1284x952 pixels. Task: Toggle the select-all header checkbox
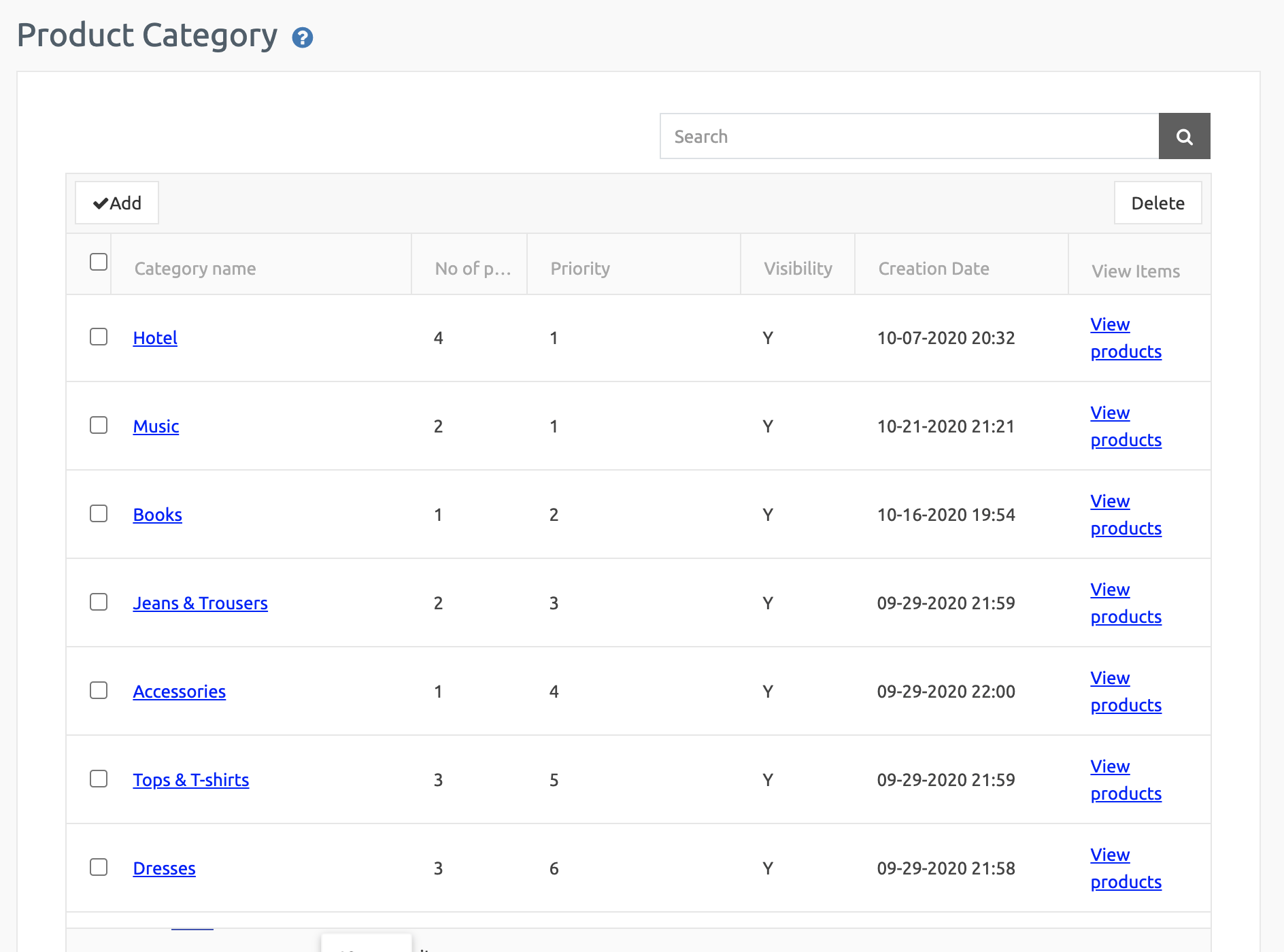(99, 262)
